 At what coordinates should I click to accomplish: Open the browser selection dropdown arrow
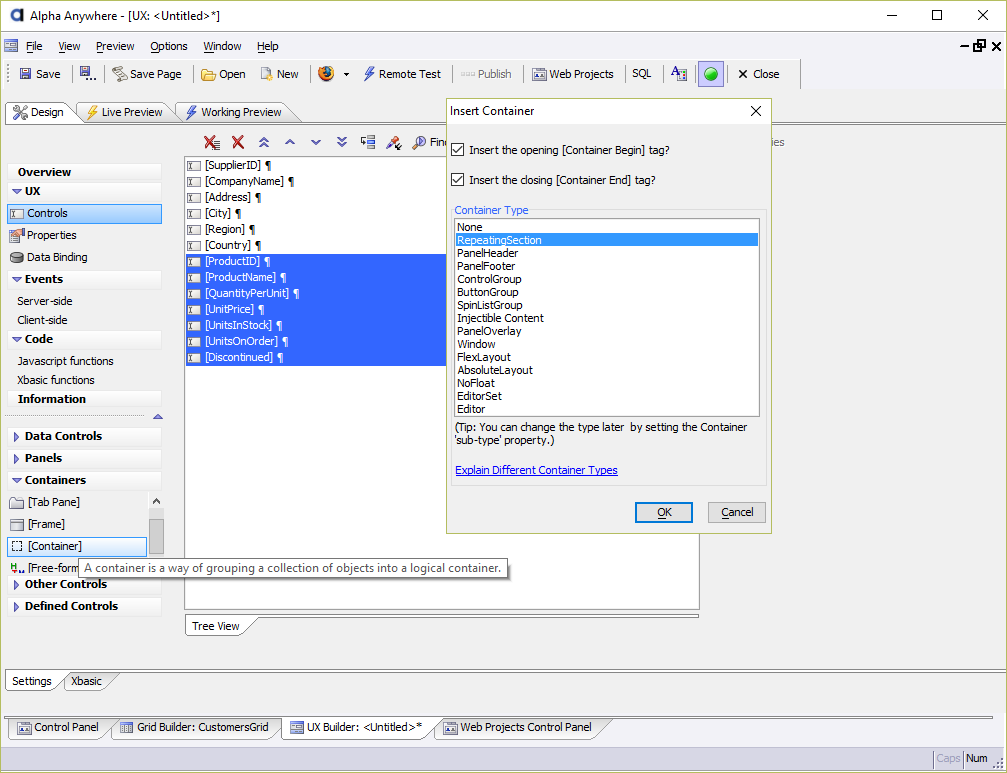click(346, 74)
